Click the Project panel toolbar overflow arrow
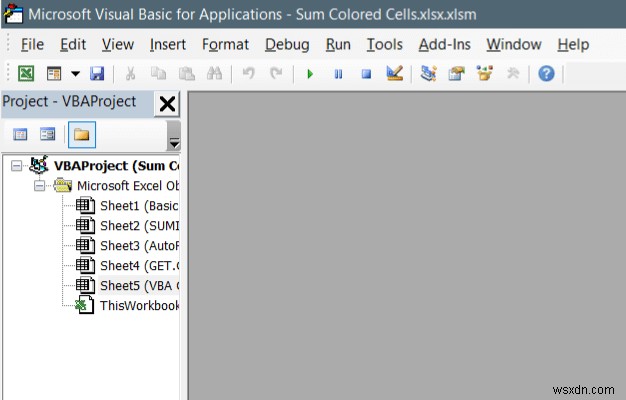The image size is (626, 400). (174, 136)
